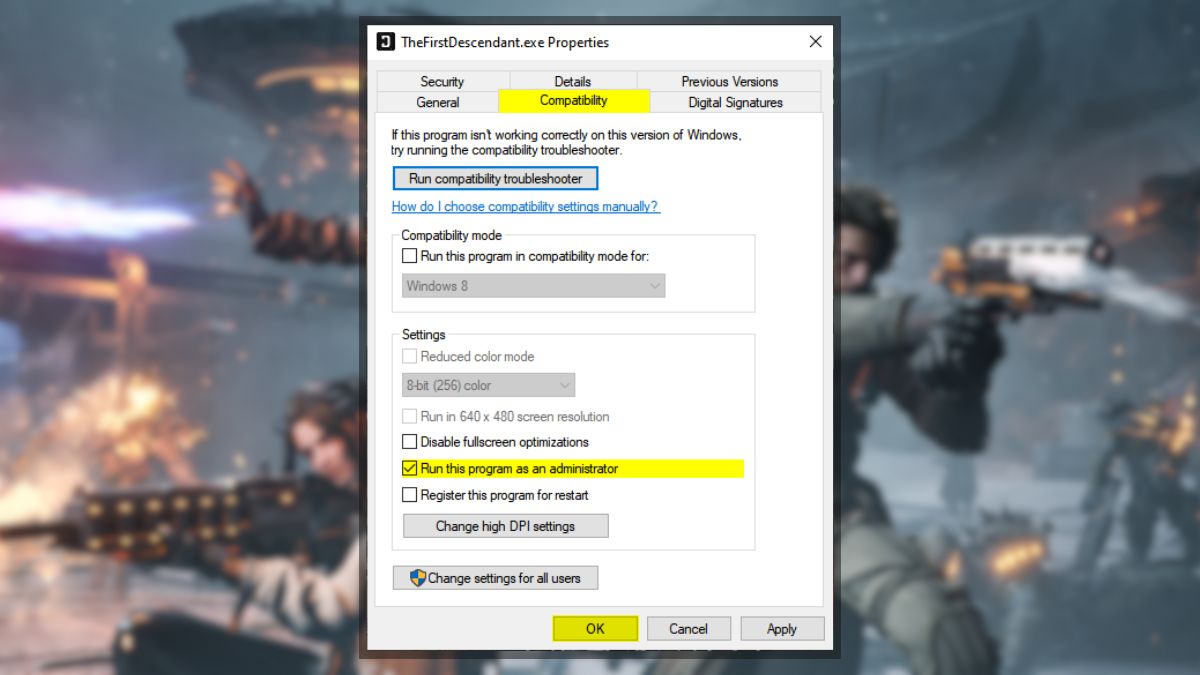Click the 'TheFirstDescendant.exe Properties' title text
Image resolution: width=1200 pixels, height=675 pixels.
505,42
